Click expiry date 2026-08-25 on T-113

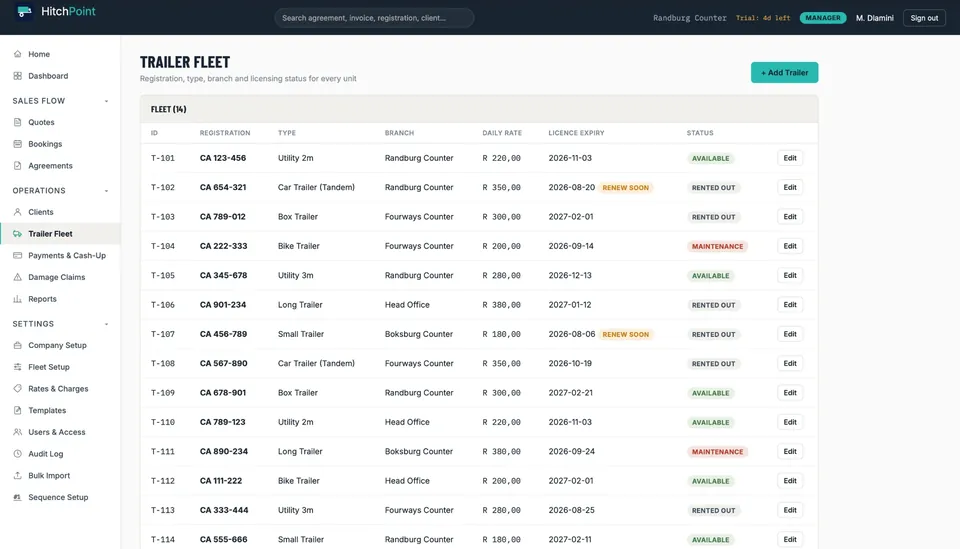(x=571, y=510)
